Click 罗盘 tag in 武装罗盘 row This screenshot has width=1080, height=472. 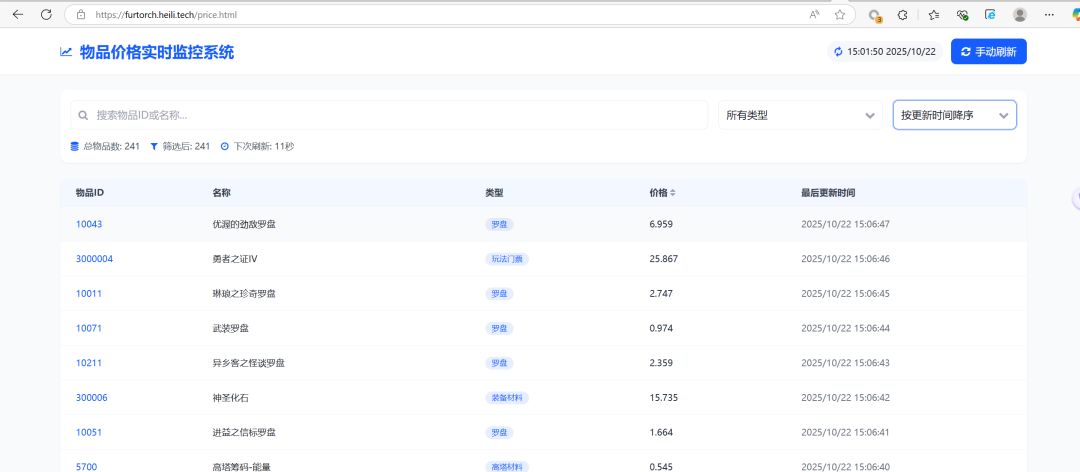point(499,328)
